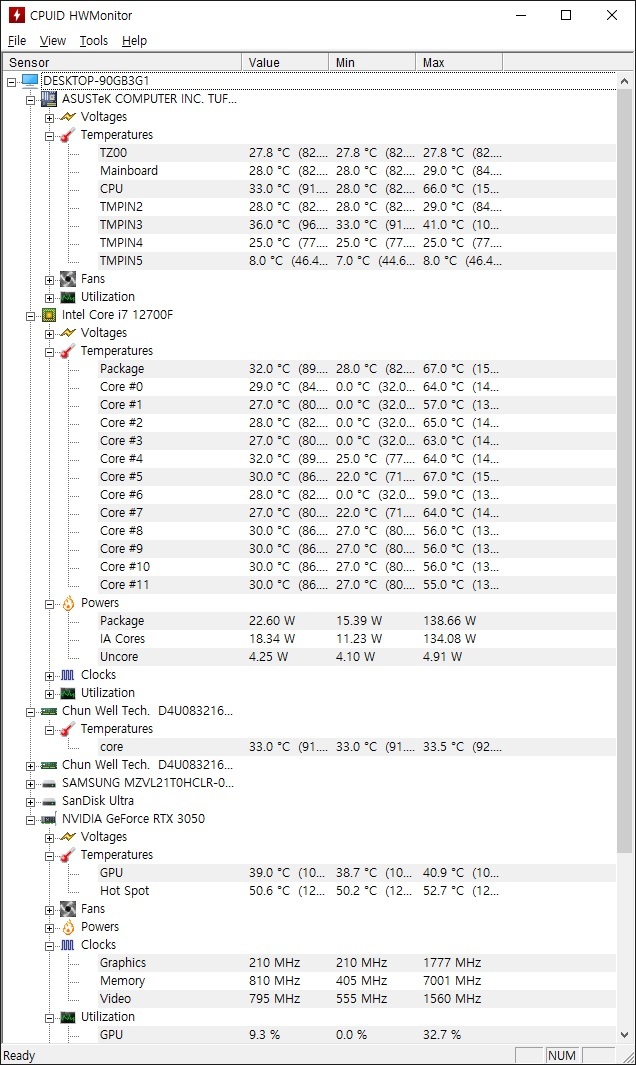This screenshot has height=1065, width=636.
Task: Click the Min column header
Action: tap(372, 62)
